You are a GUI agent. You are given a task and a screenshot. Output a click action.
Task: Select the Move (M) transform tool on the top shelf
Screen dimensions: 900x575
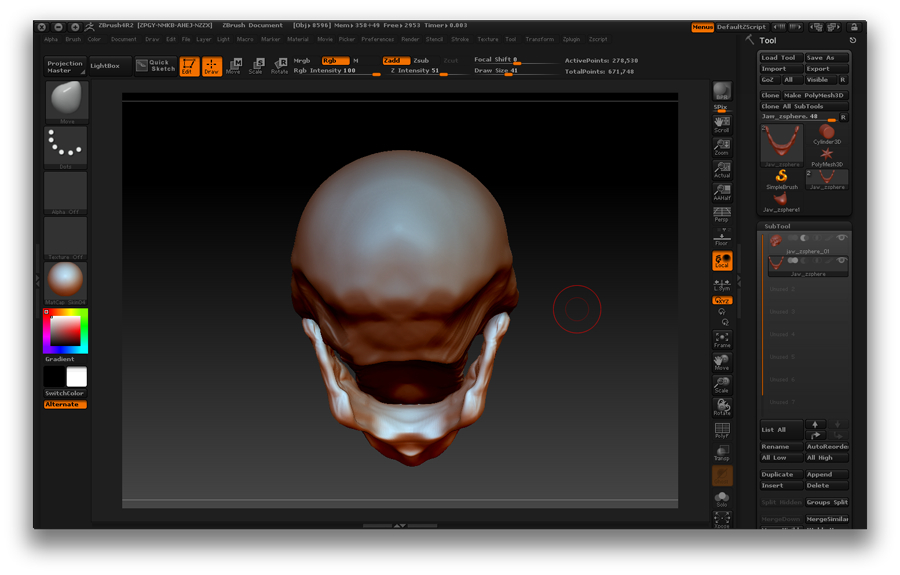tap(234, 66)
